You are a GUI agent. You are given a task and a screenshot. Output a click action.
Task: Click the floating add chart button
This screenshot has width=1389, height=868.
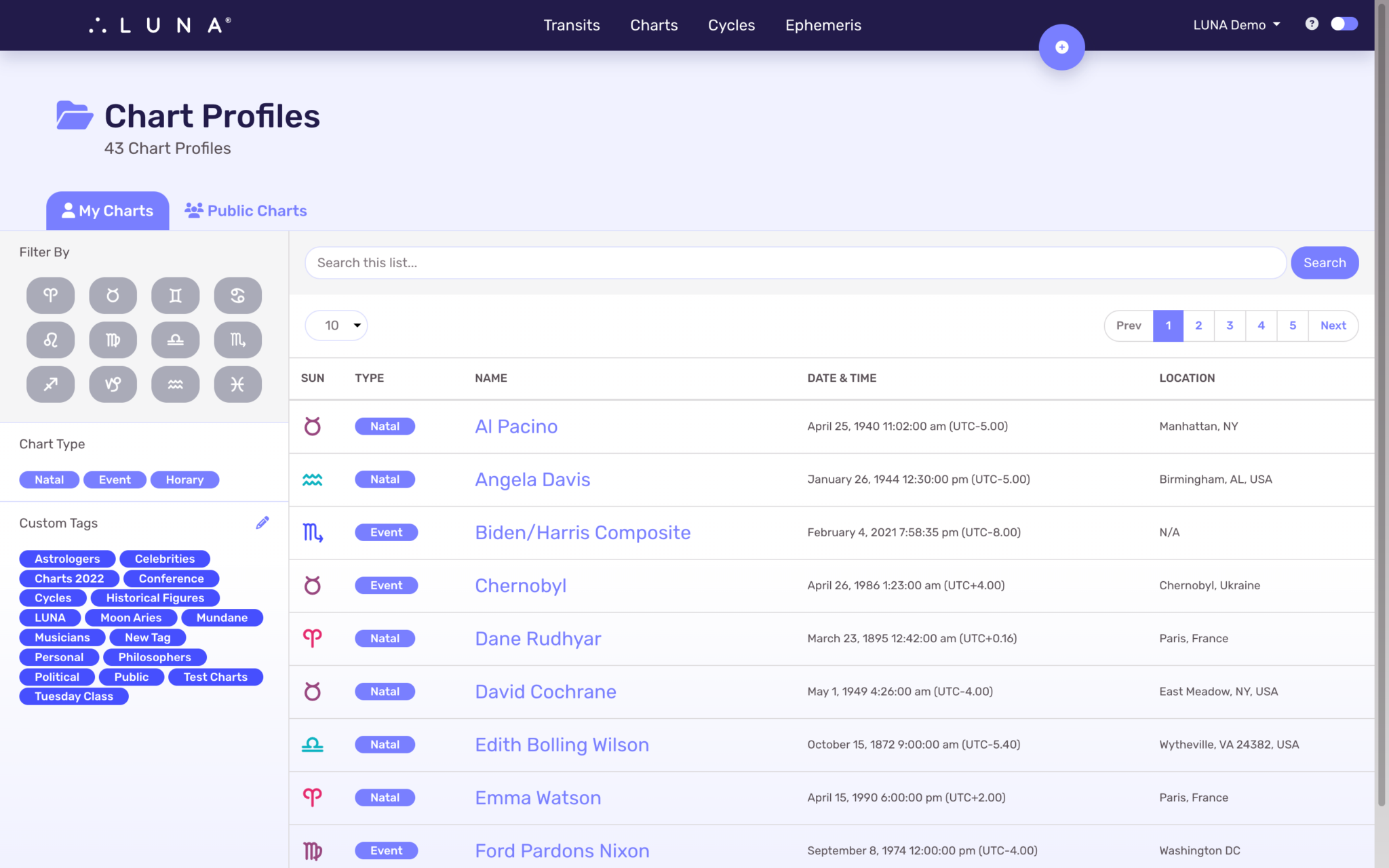[x=1061, y=47]
